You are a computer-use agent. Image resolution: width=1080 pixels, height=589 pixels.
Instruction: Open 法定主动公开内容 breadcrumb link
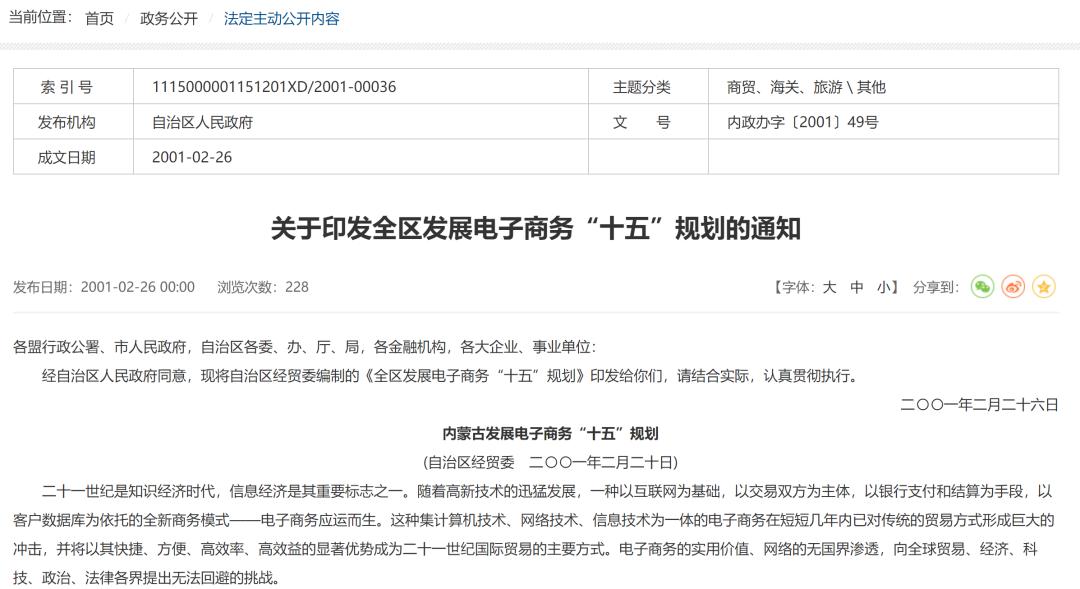(282, 19)
